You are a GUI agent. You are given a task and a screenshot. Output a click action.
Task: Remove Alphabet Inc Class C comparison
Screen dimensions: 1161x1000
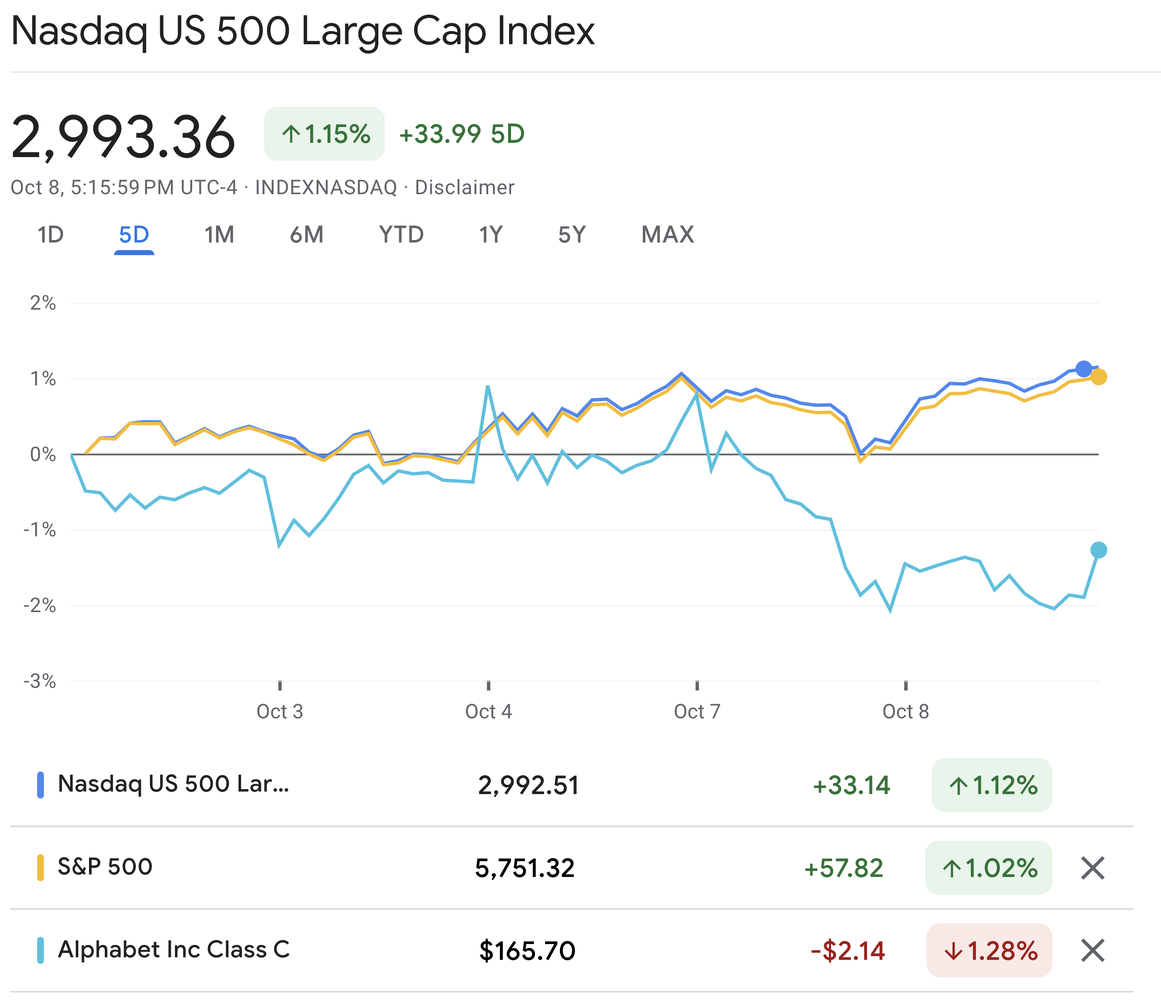(1093, 950)
